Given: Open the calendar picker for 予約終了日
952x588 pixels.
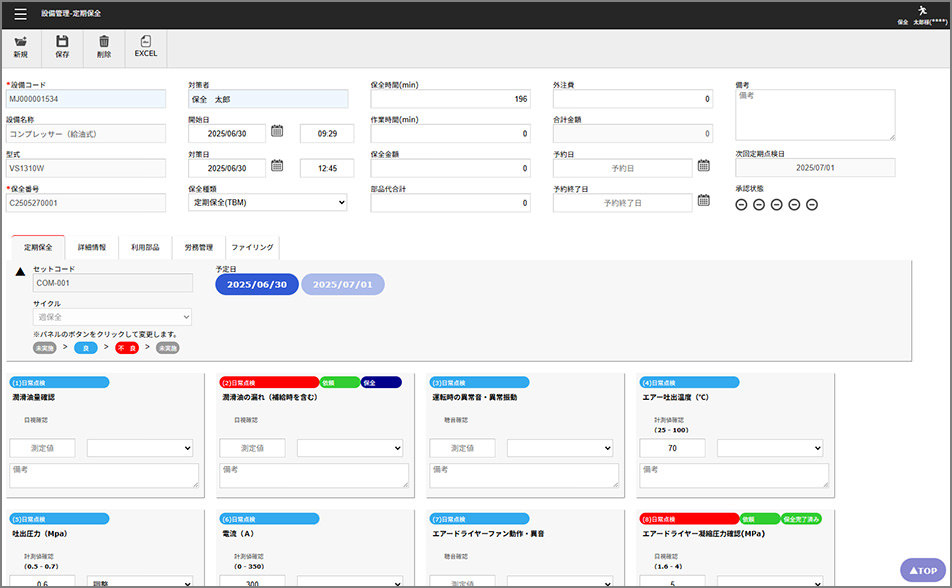Looking at the screenshot, I should coord(704,200).
